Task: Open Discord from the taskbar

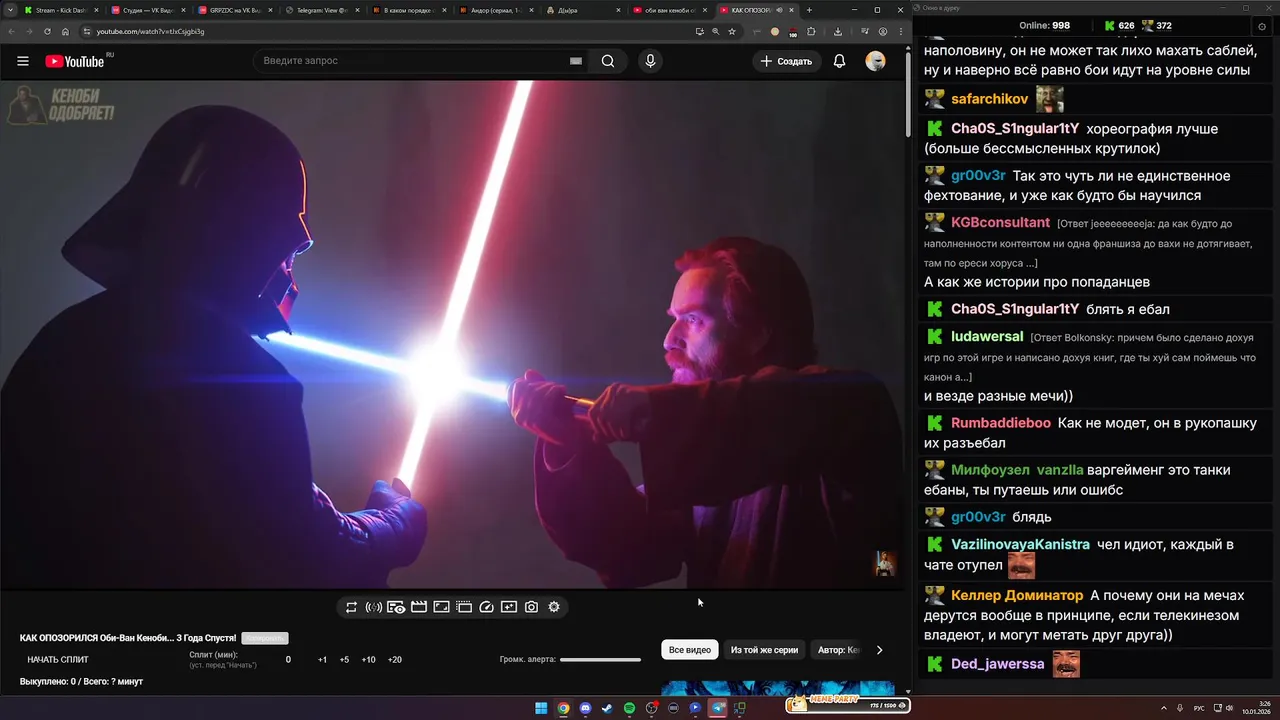Action: pyautogui.click(x=585, y=708)
